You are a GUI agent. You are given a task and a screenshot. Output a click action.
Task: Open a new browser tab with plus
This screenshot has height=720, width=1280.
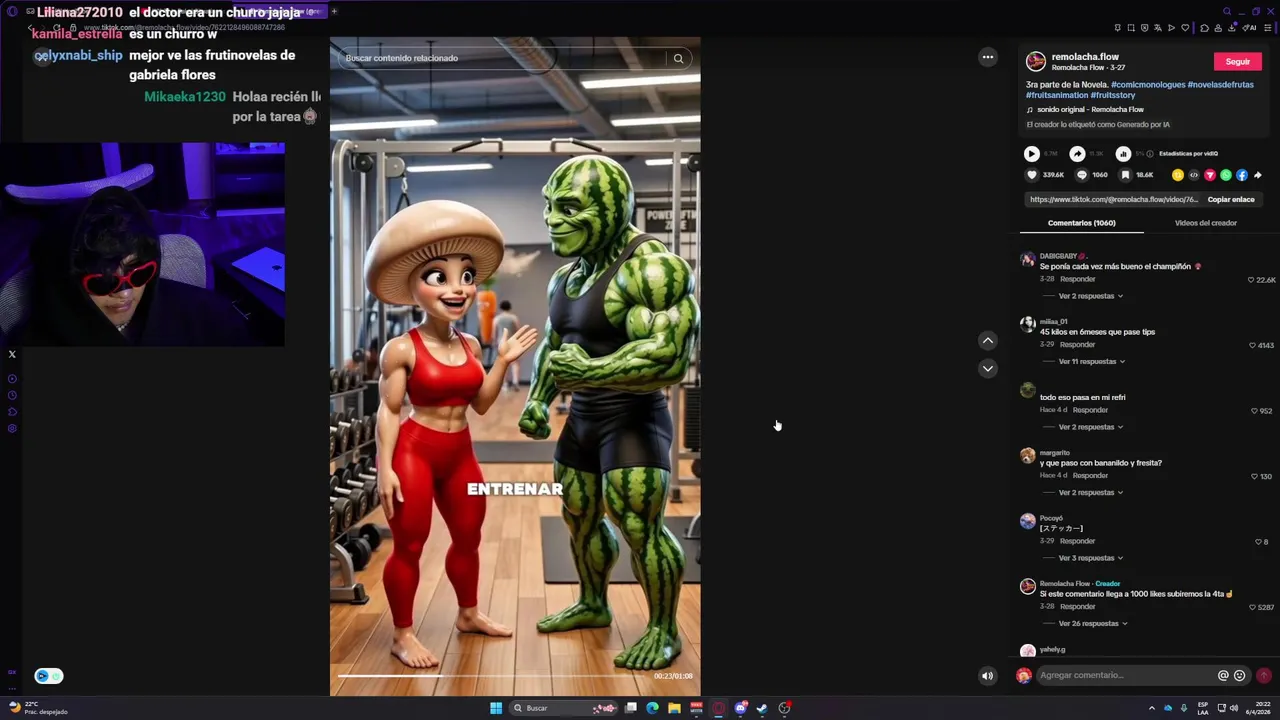(334, 11)
